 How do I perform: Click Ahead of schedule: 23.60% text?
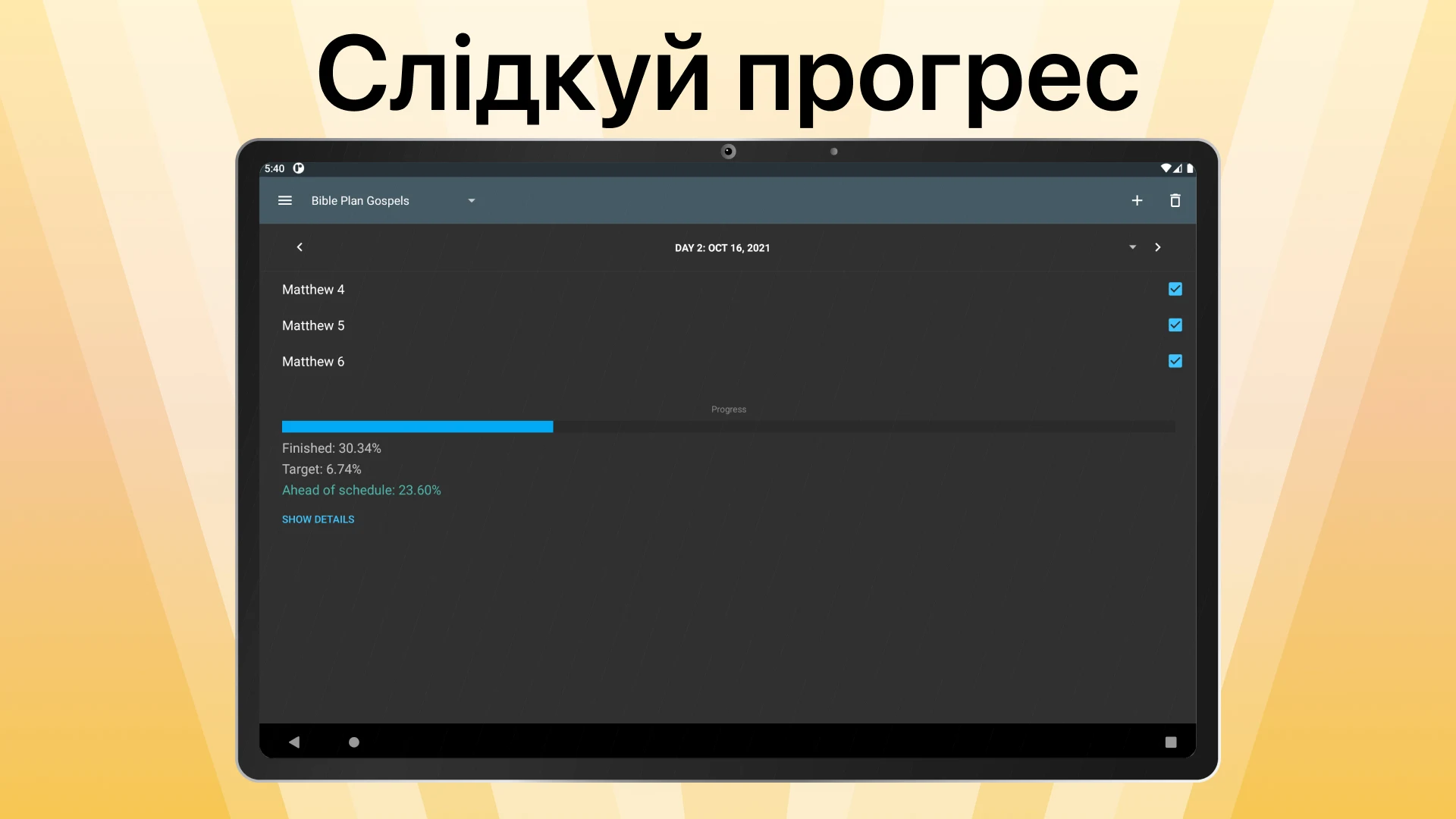361,491
